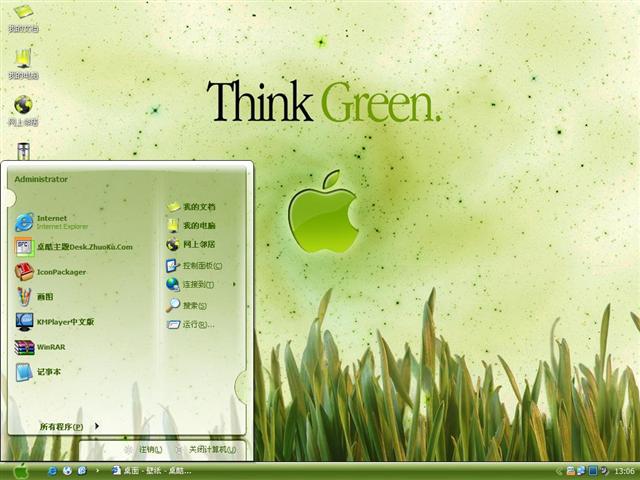Click the Administrator user name
This screenshot has width=640, height=480.
(x=41, y=179)
